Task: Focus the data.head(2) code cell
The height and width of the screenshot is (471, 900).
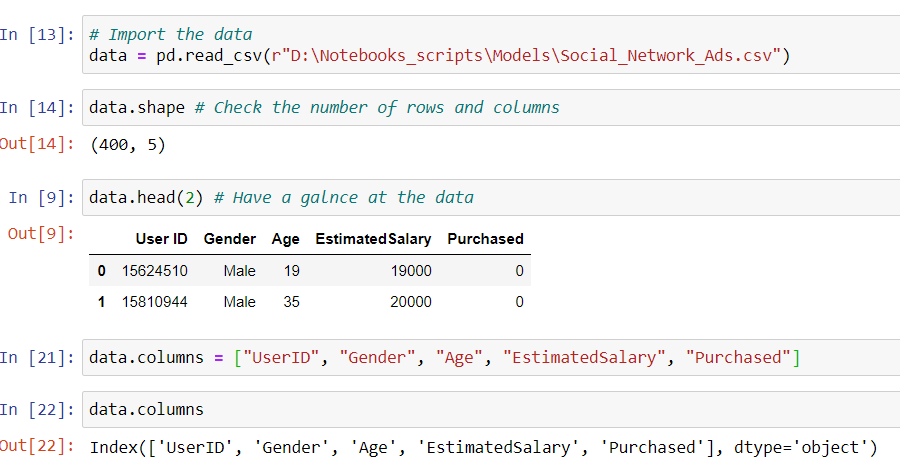Action: (x=490, y=197)
